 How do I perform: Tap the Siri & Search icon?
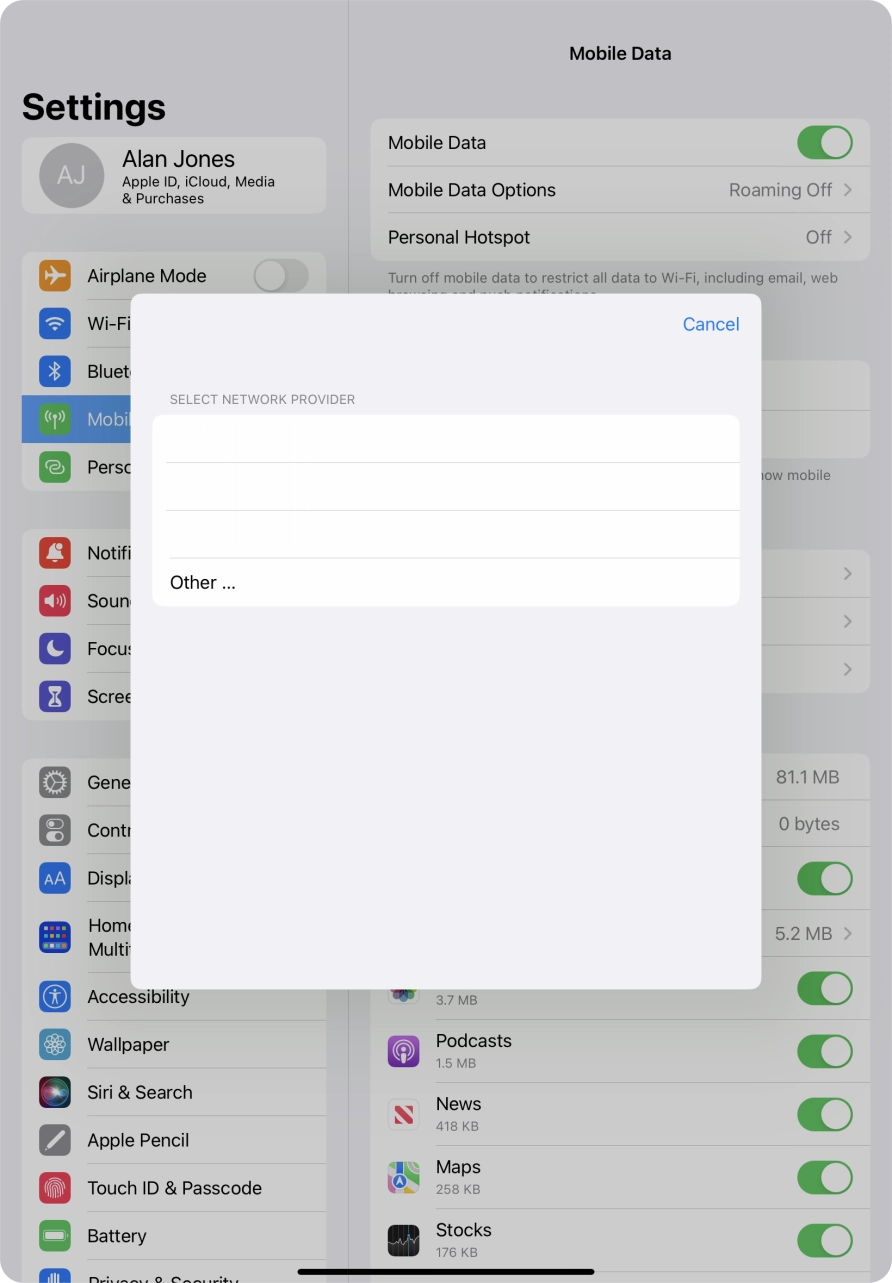(x=55, y=1092)
